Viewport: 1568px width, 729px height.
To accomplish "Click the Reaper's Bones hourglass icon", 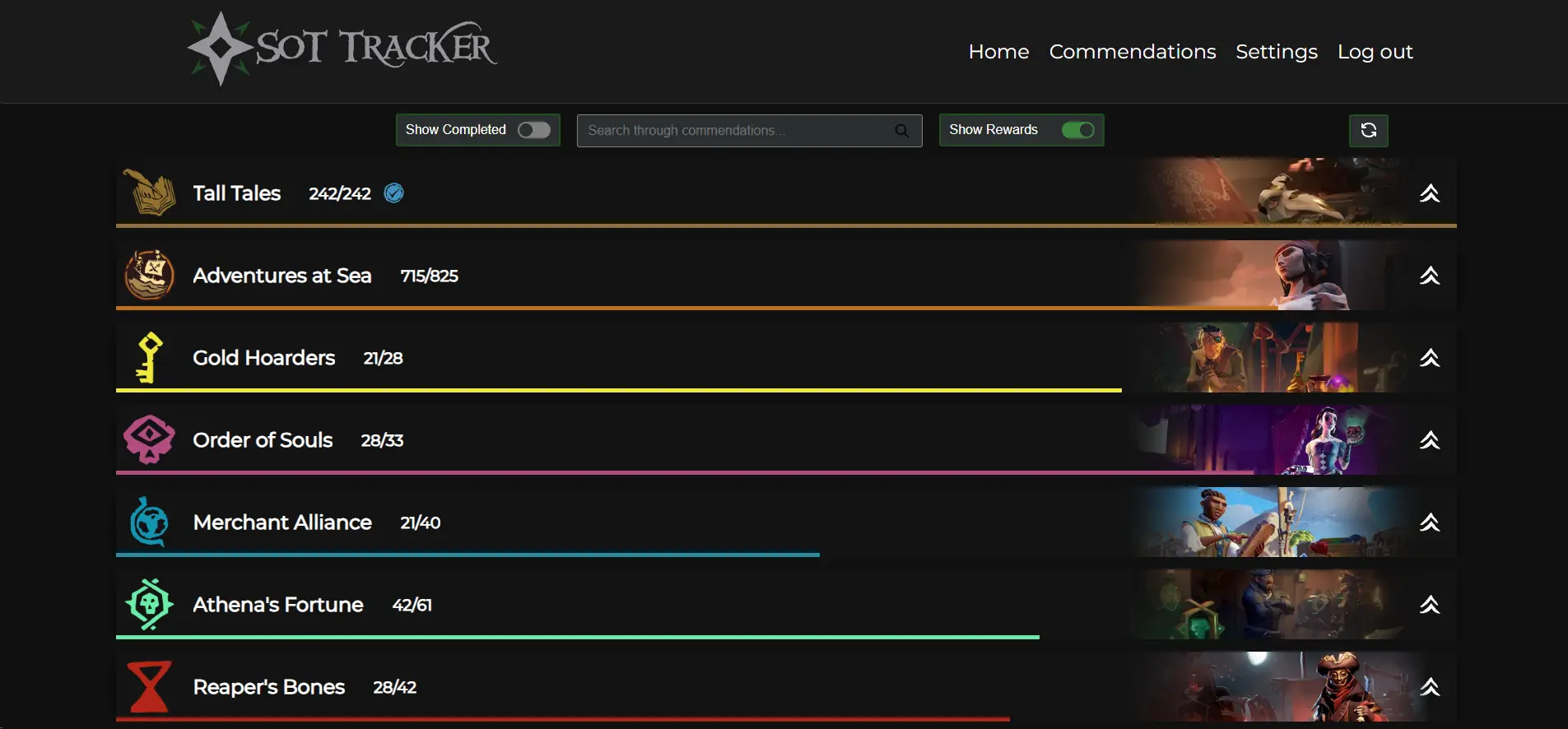I will pos(149,686).
